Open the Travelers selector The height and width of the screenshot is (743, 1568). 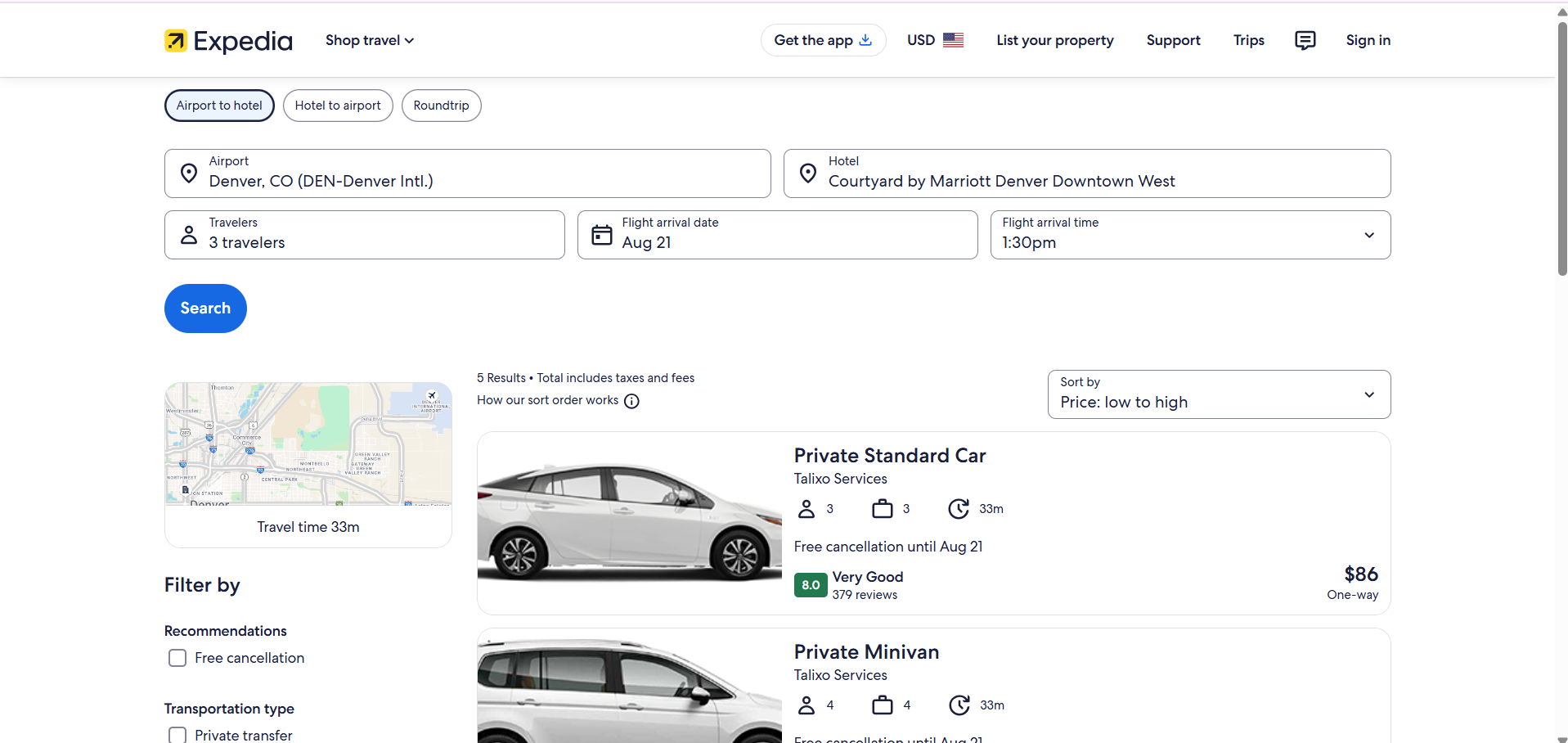pyautogui.click(x=365, y=235)
